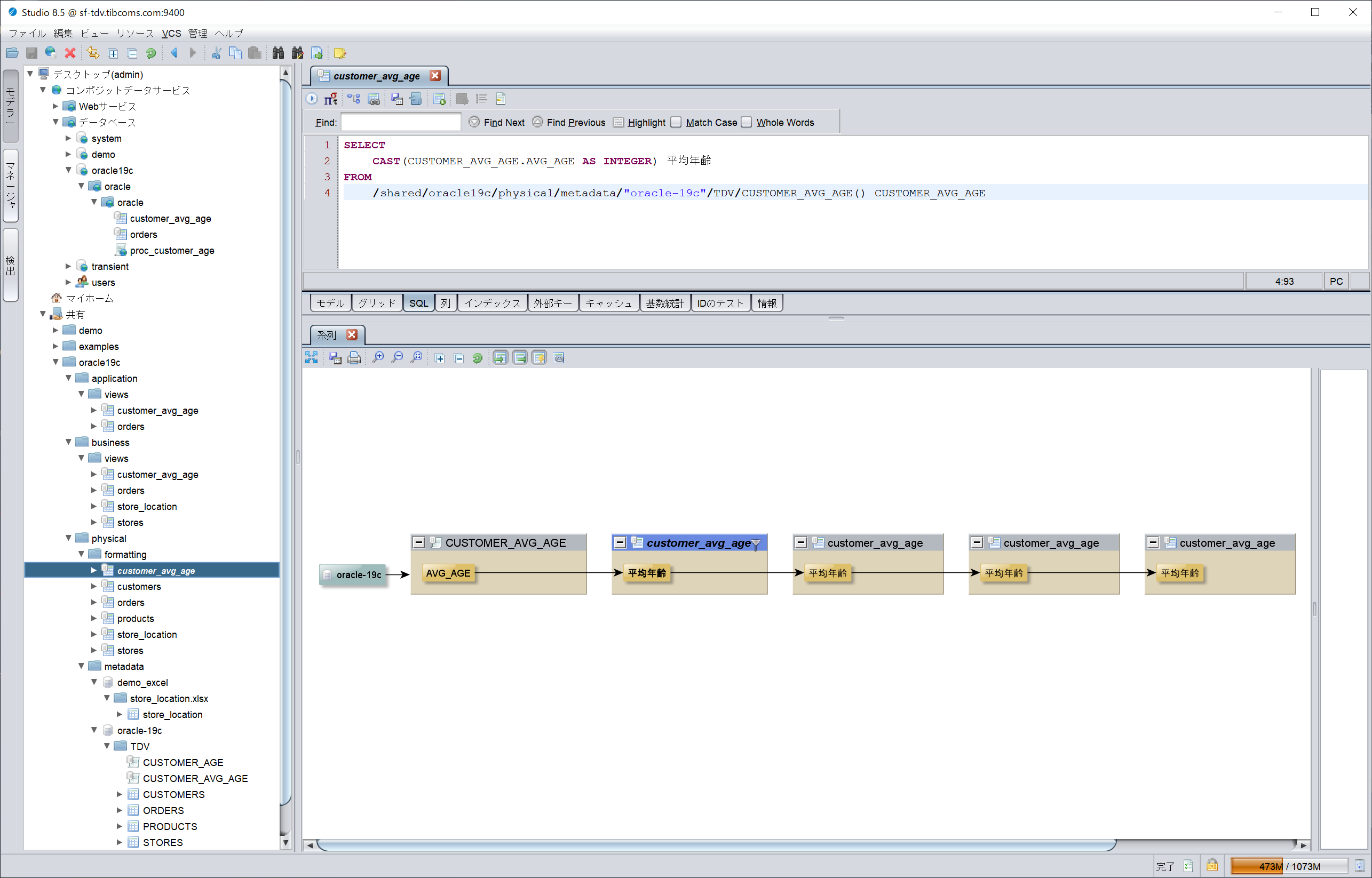The height and width of the screenshot is (878, 1372).
Task: Click the yellow note edit icon
Action: pos(340,53)
